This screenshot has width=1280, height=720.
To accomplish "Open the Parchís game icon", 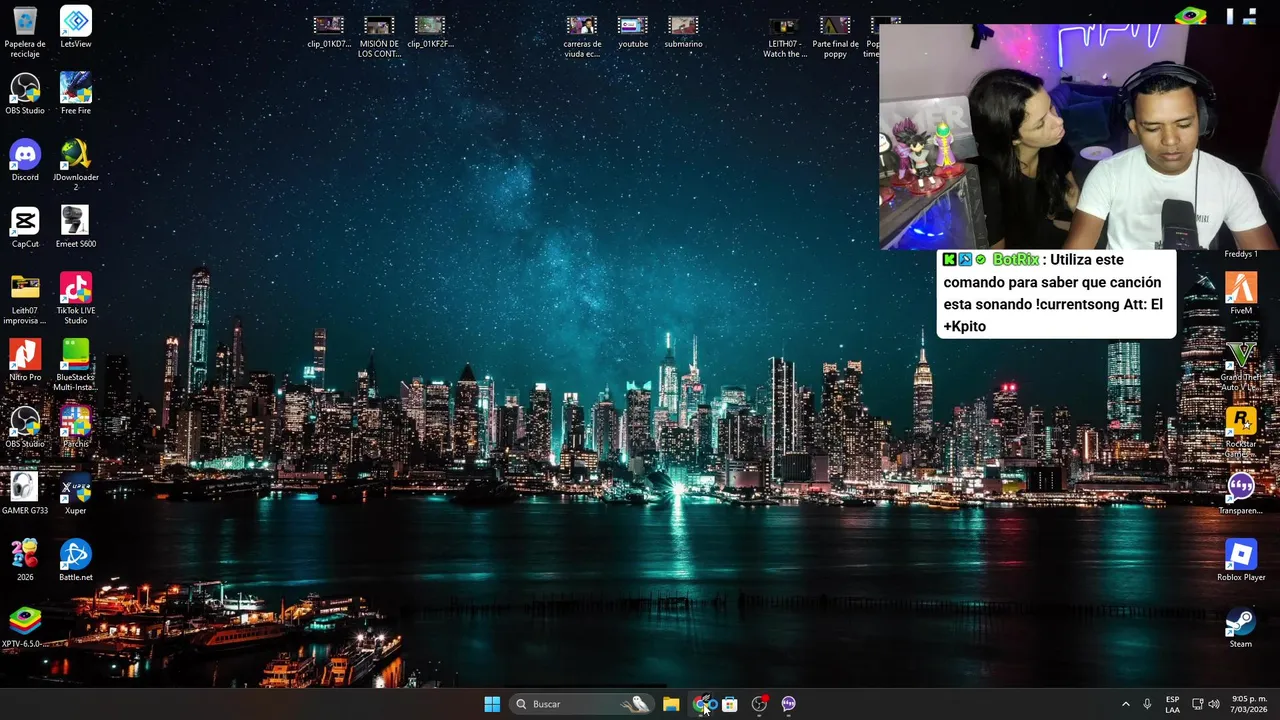I will tap(76, 427).
